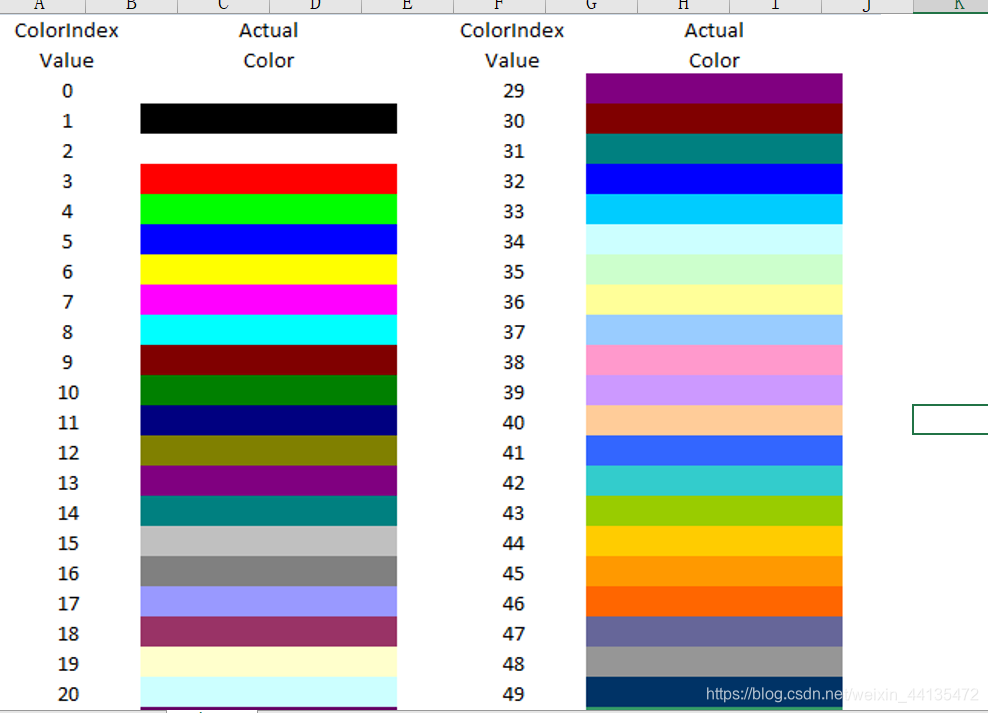988x713 pixels.
Task: Select the deep orange ColorIndex 46 swatch
Action: click(x=714, y=602)
